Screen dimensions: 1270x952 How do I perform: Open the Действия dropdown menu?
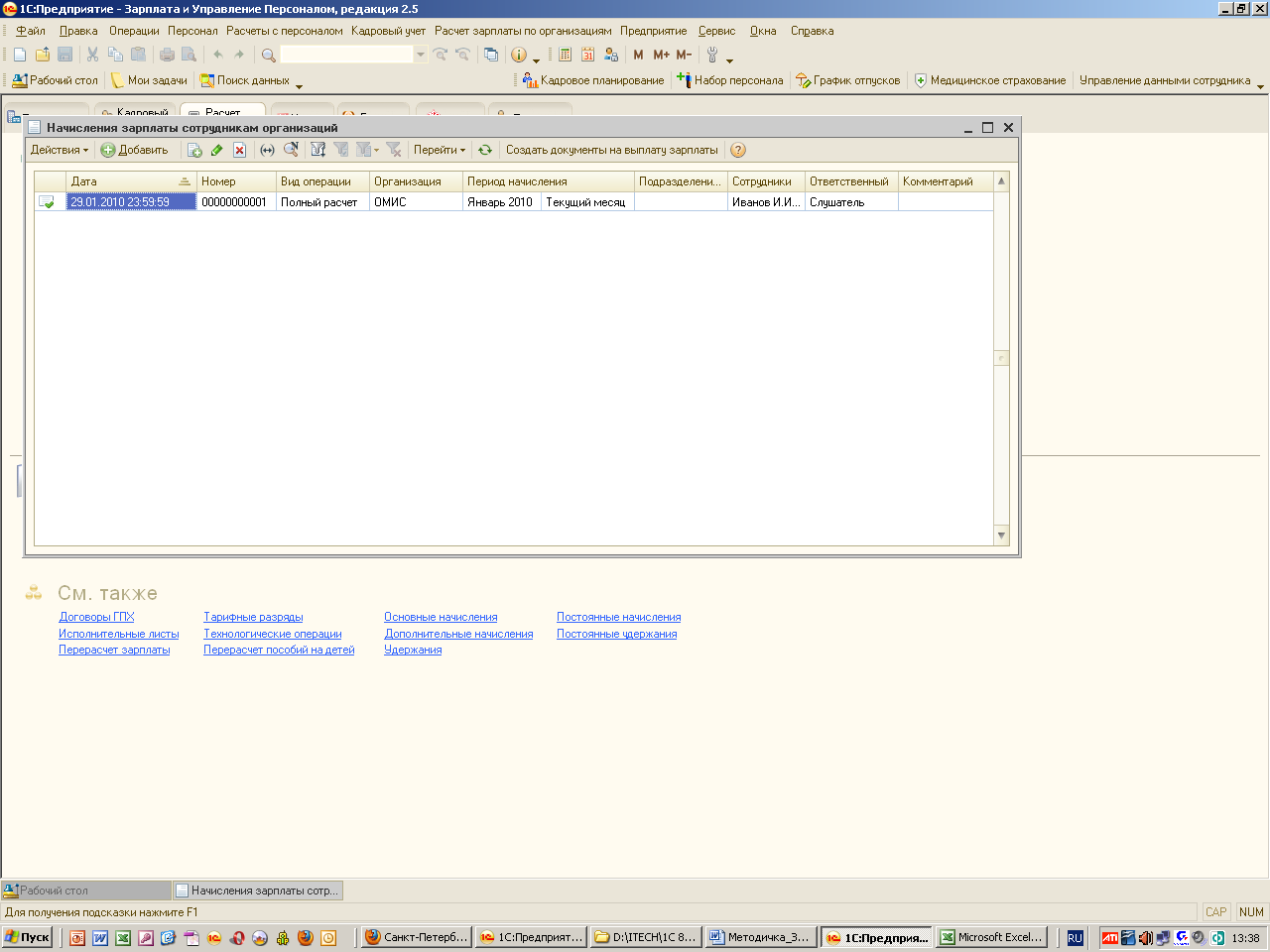[60, 150]
